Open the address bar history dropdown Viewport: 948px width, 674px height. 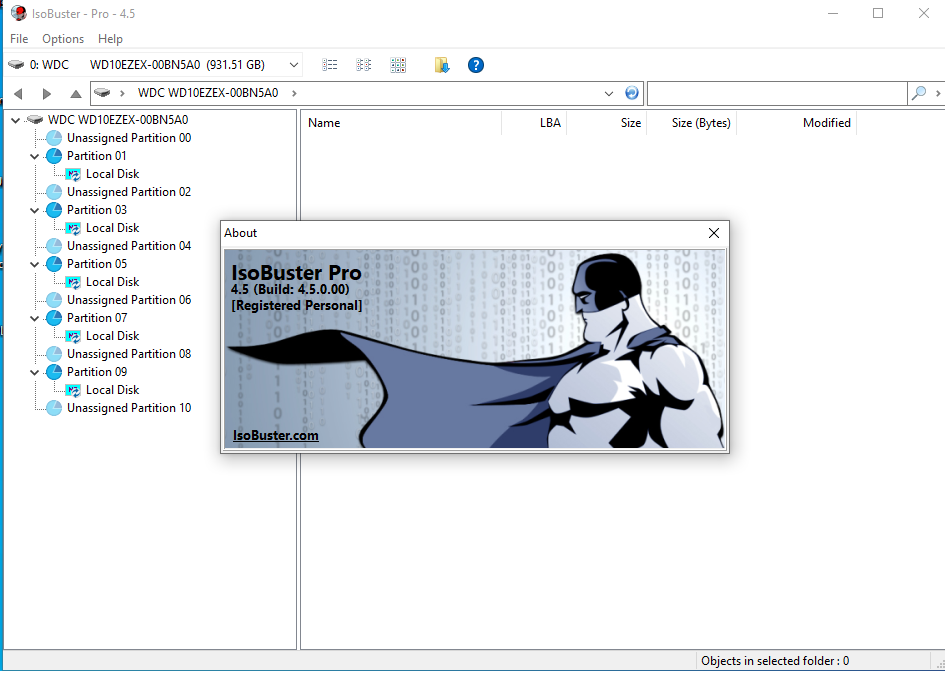609,93
